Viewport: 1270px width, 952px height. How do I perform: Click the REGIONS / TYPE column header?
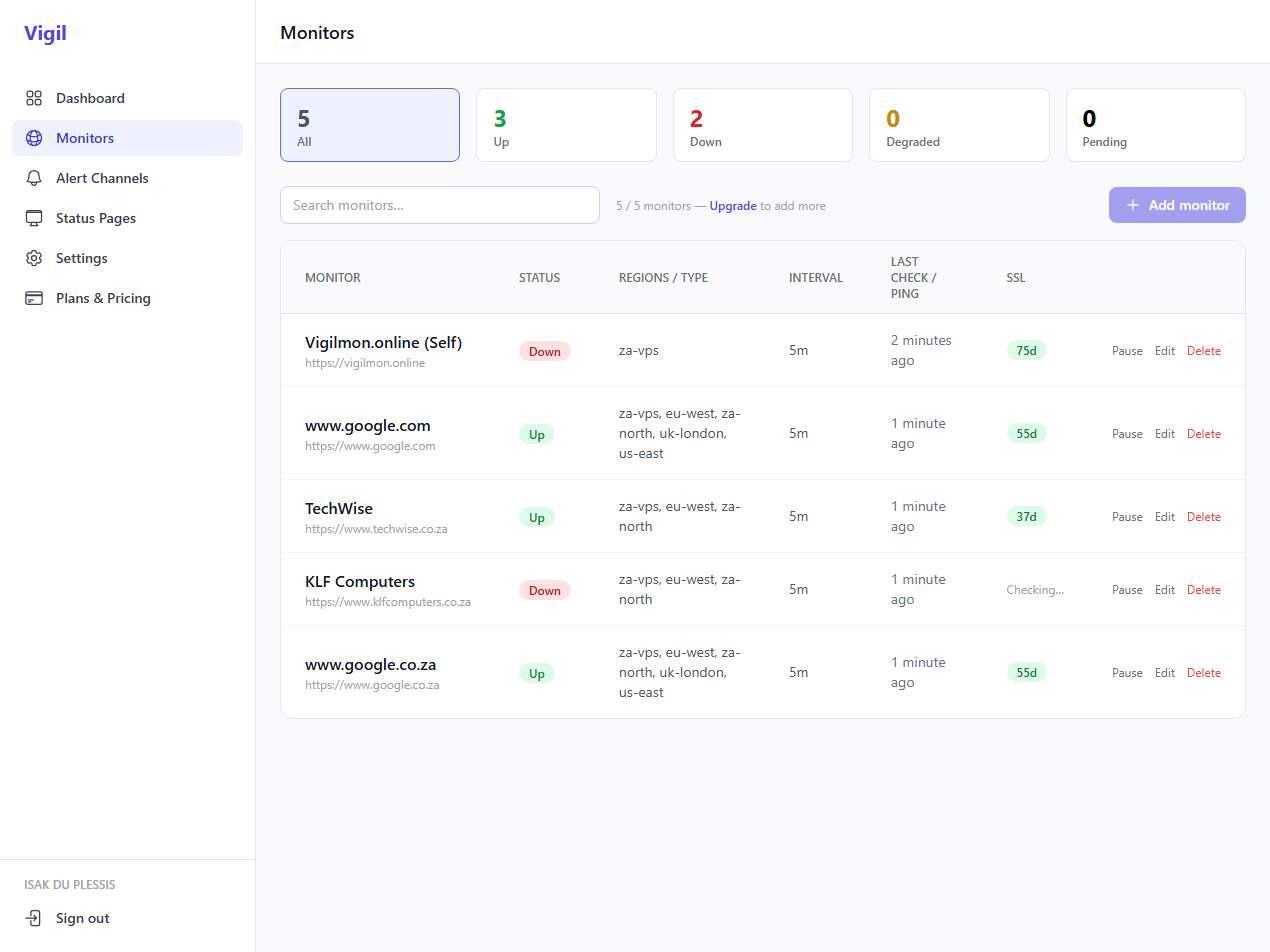(663, 278)
